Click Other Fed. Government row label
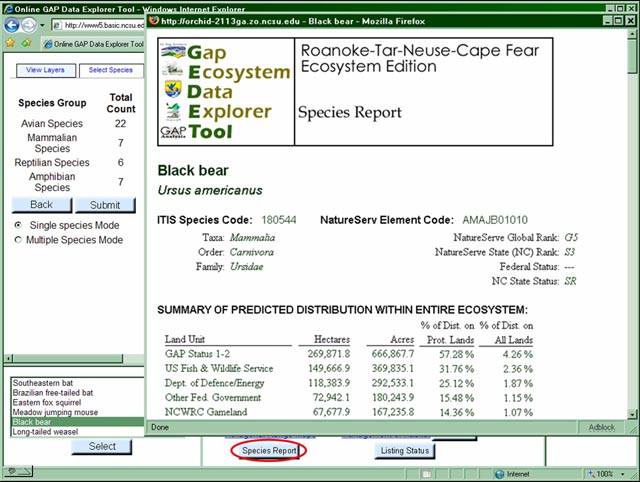The height and width of the screenshot is (482, 640). pos(213,397)
